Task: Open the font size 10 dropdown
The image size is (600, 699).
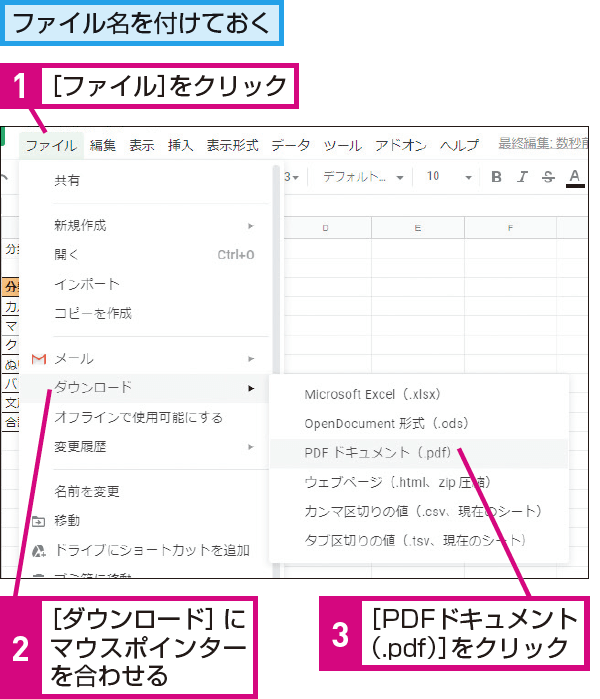Action: [x=449, y=177]
